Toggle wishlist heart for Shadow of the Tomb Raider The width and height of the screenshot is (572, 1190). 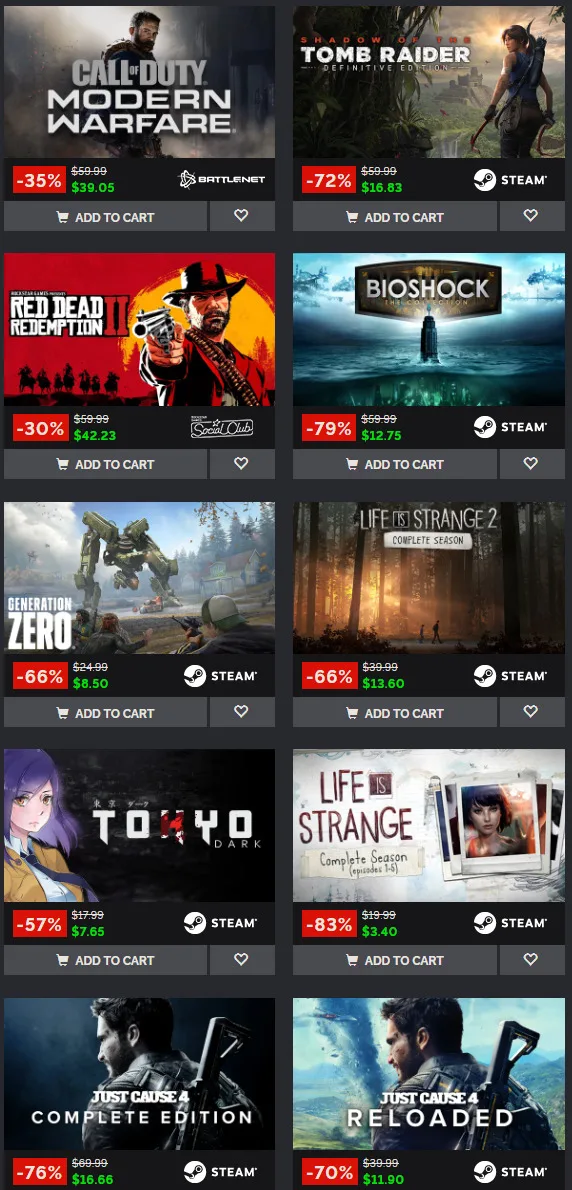(x=531, y=216)
